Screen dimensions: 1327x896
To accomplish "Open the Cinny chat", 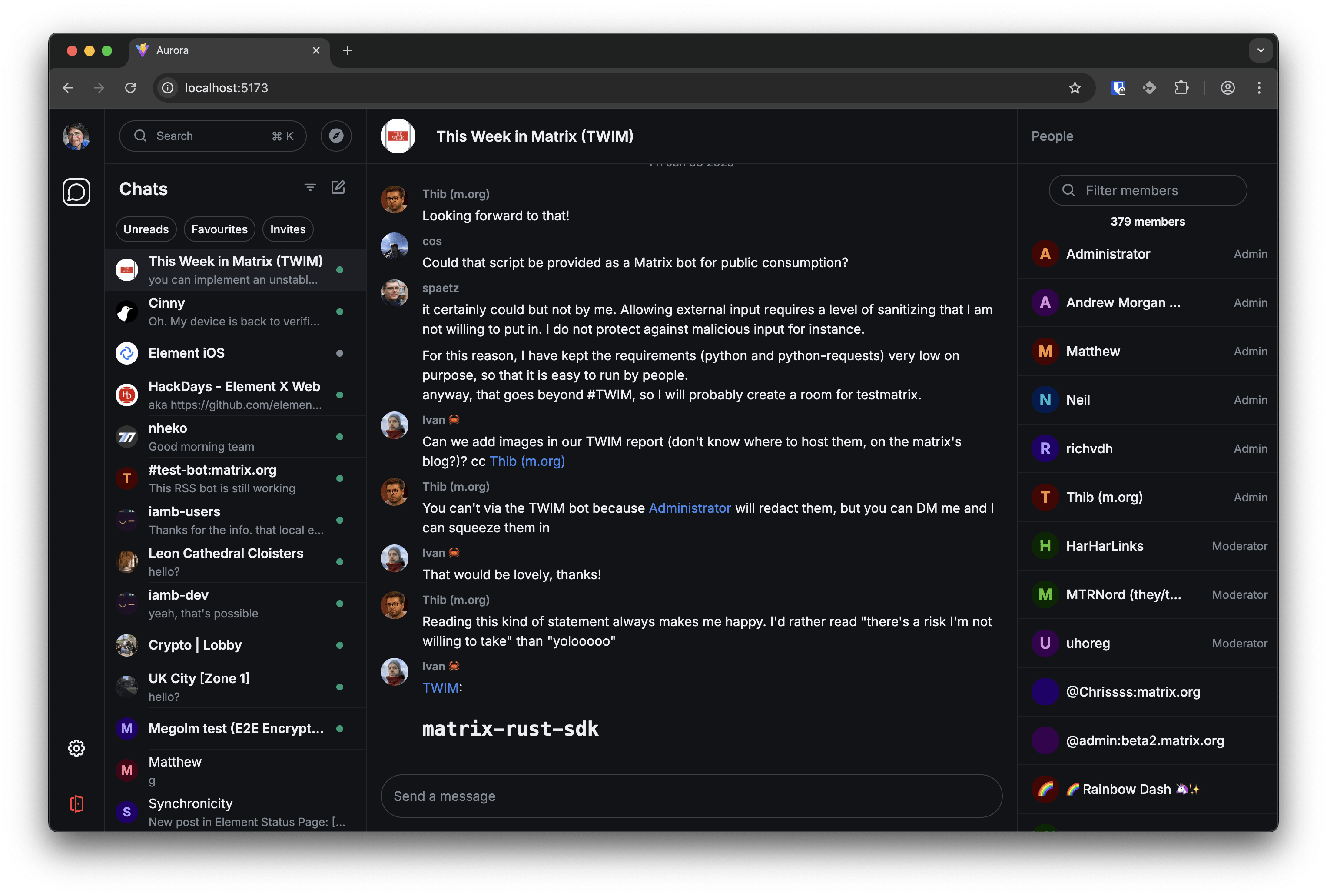I will click(x=235, y=312).
